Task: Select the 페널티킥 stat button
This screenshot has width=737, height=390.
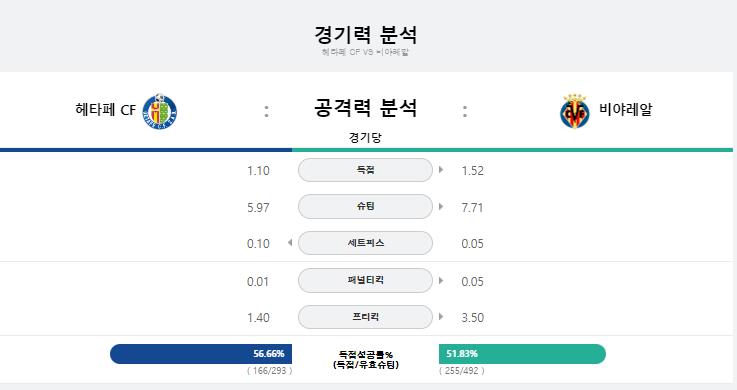Action: coord(365,280)
